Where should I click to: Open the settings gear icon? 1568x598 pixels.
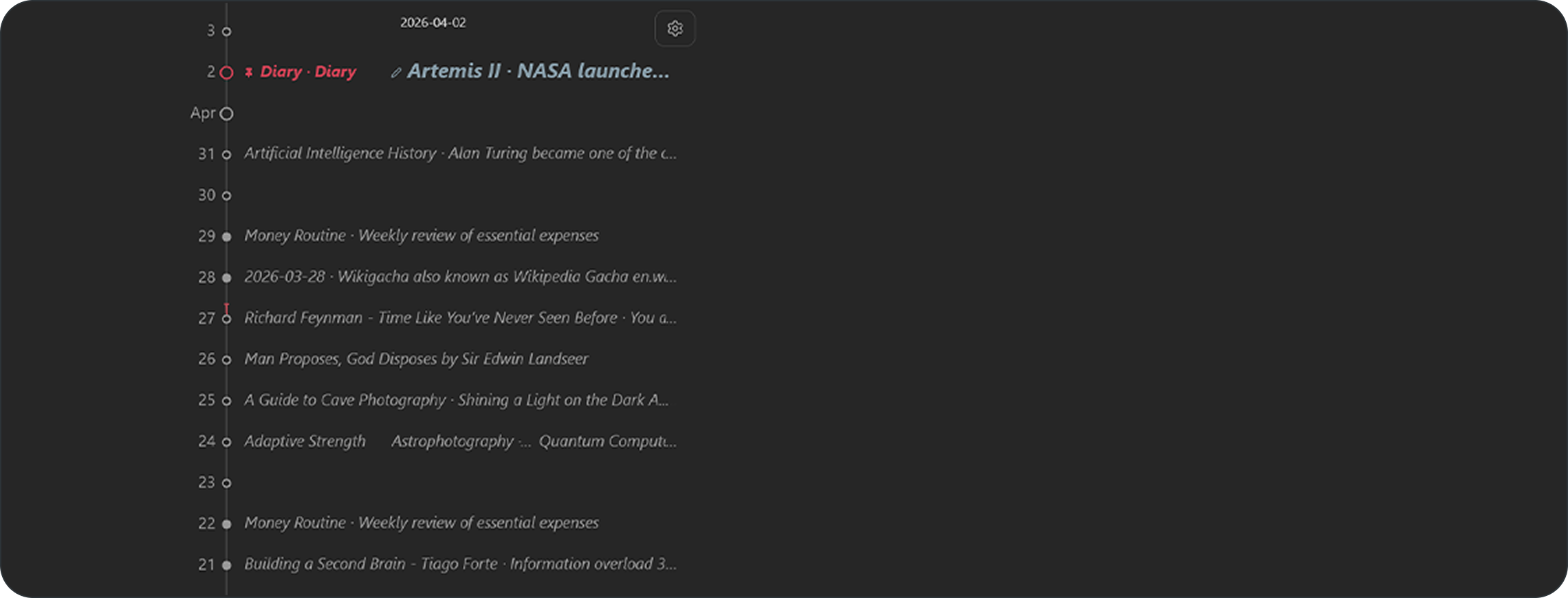[675, 29]
